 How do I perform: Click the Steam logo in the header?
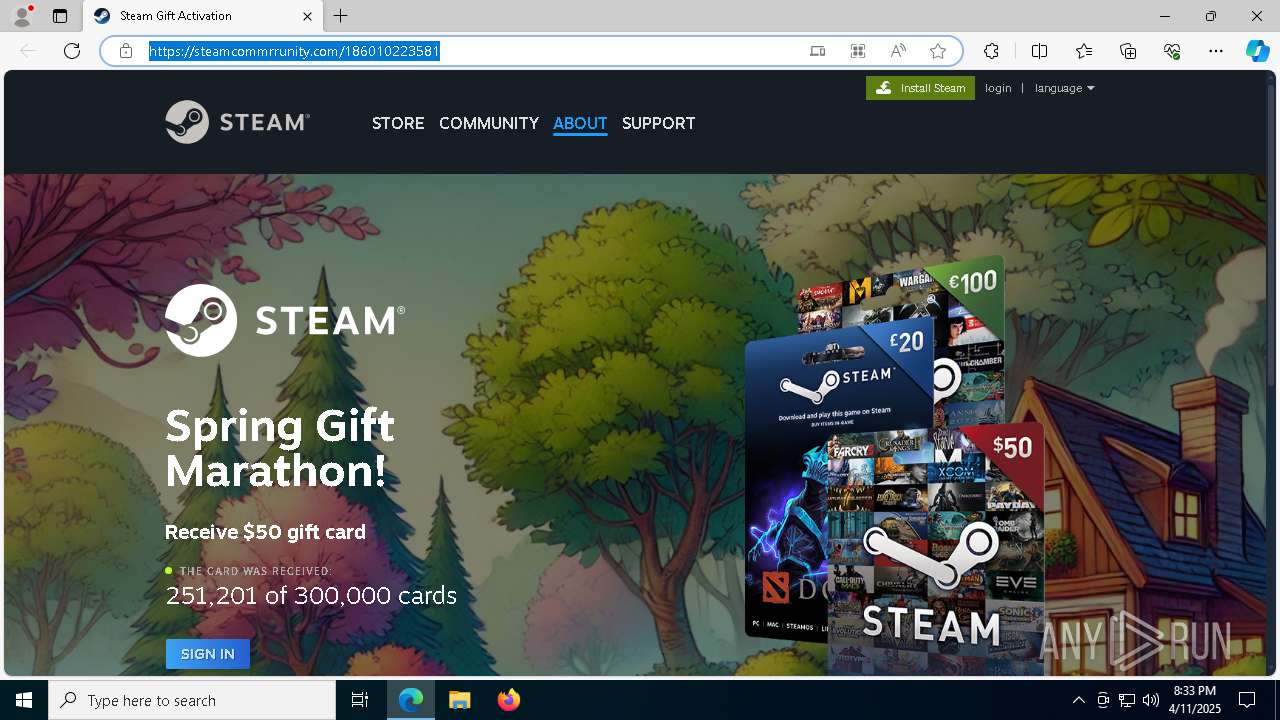[x=238, y=122]
